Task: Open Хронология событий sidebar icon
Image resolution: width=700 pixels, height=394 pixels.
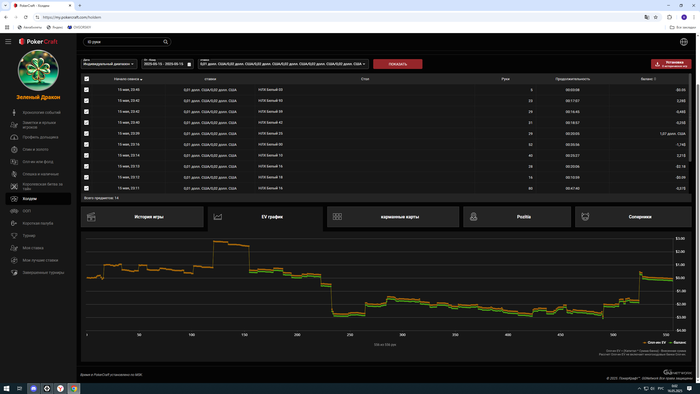Action: [x=14, y=112]
